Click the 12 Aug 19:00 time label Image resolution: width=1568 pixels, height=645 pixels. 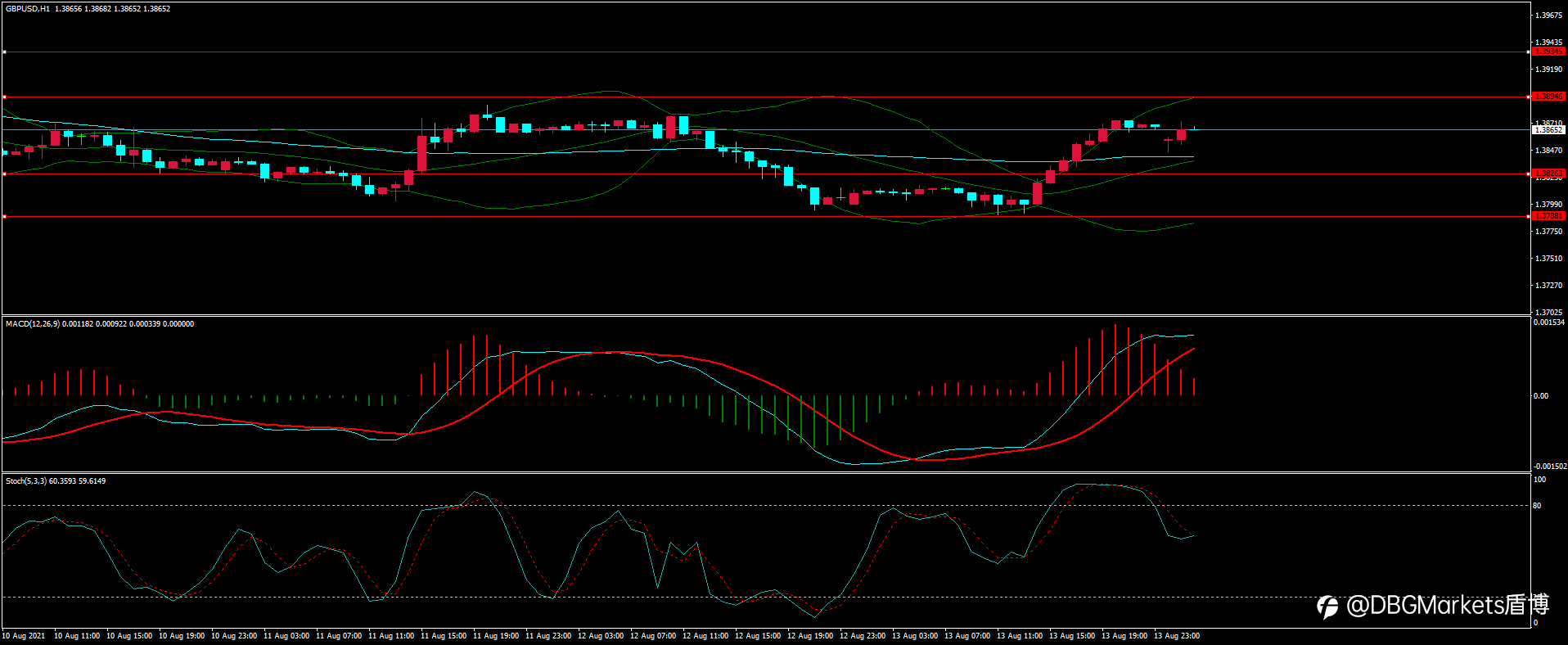(x=810, y=636)
